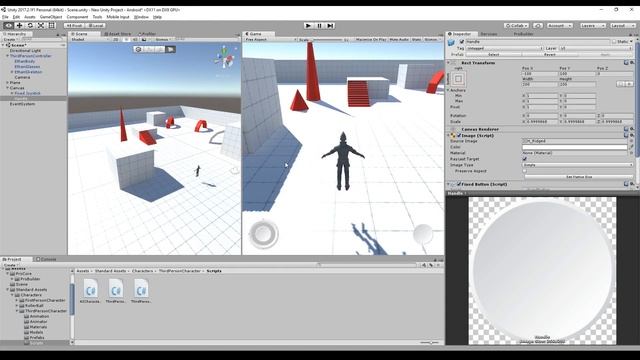Open the Account dropdown

(559, 25)
